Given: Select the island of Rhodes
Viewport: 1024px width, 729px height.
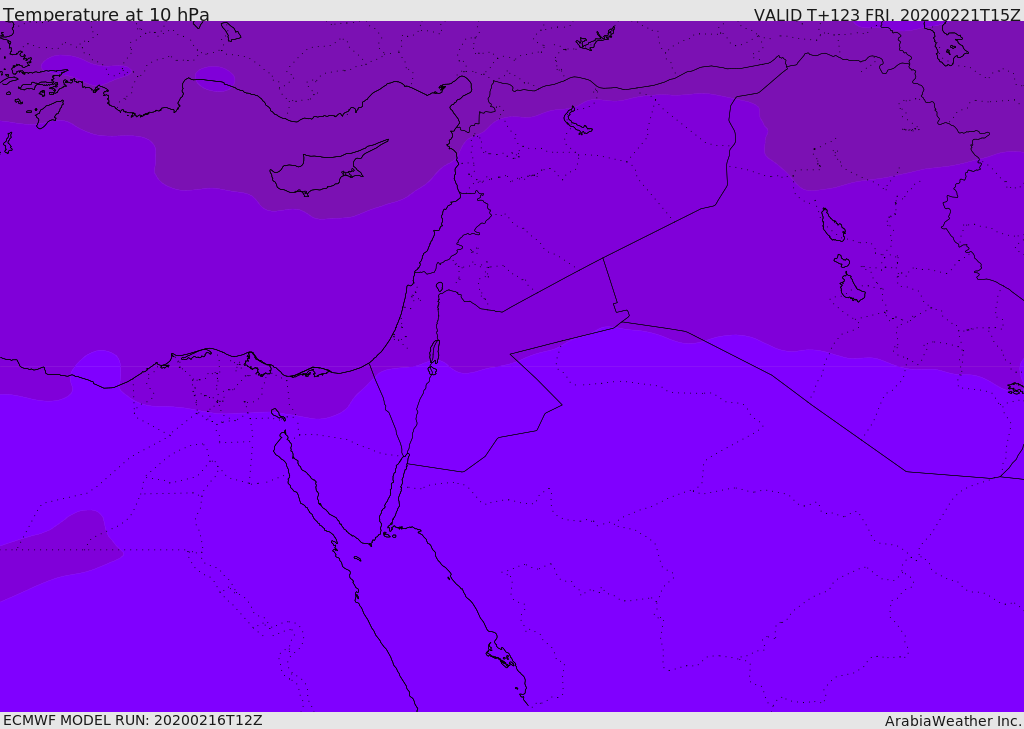Looking at the screenshot, I should click(x=49, y=114).
